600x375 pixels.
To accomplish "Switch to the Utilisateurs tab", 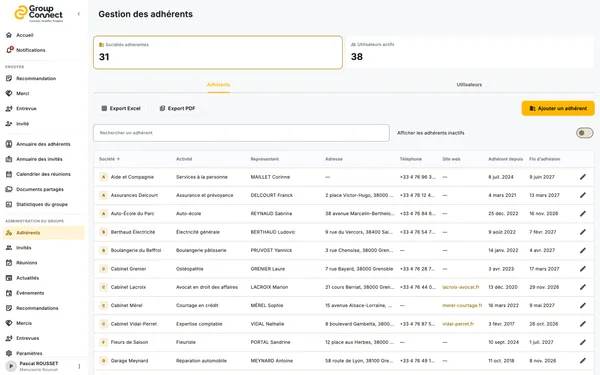I will [469, 85].
